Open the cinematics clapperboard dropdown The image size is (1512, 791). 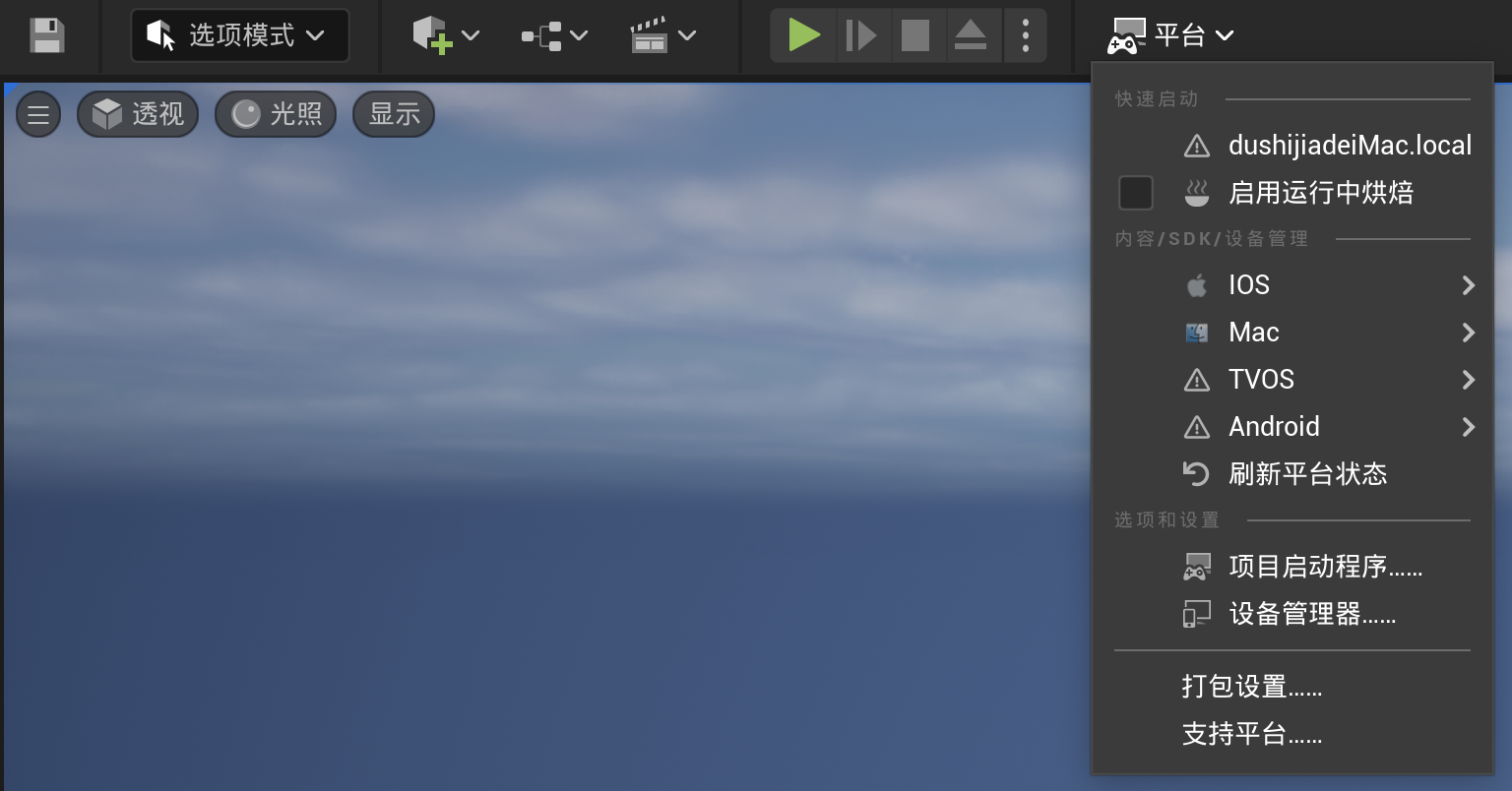tap(662, 35)
